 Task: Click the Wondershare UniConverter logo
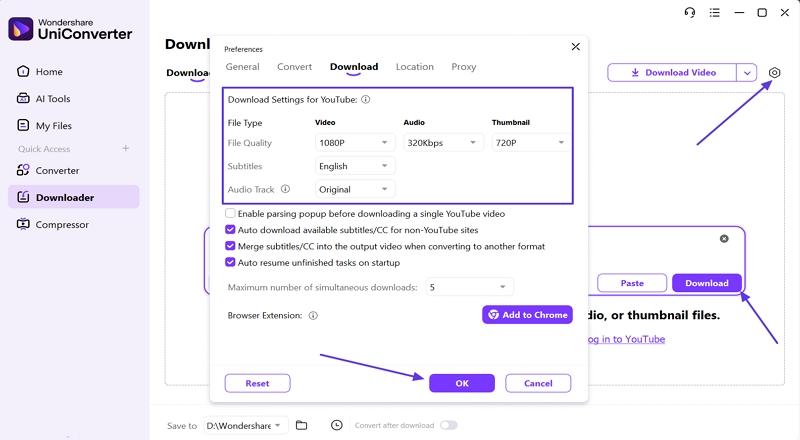point(70,29)
